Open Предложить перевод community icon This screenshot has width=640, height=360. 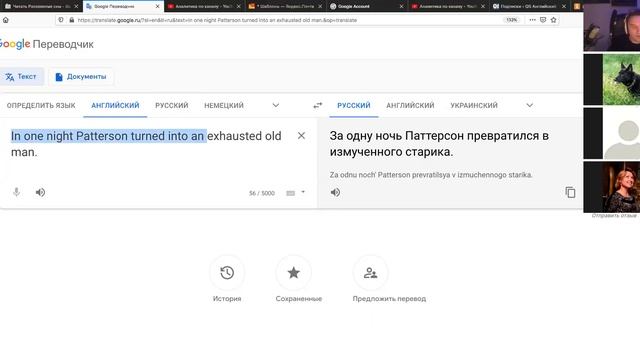[x=370, y=273]
